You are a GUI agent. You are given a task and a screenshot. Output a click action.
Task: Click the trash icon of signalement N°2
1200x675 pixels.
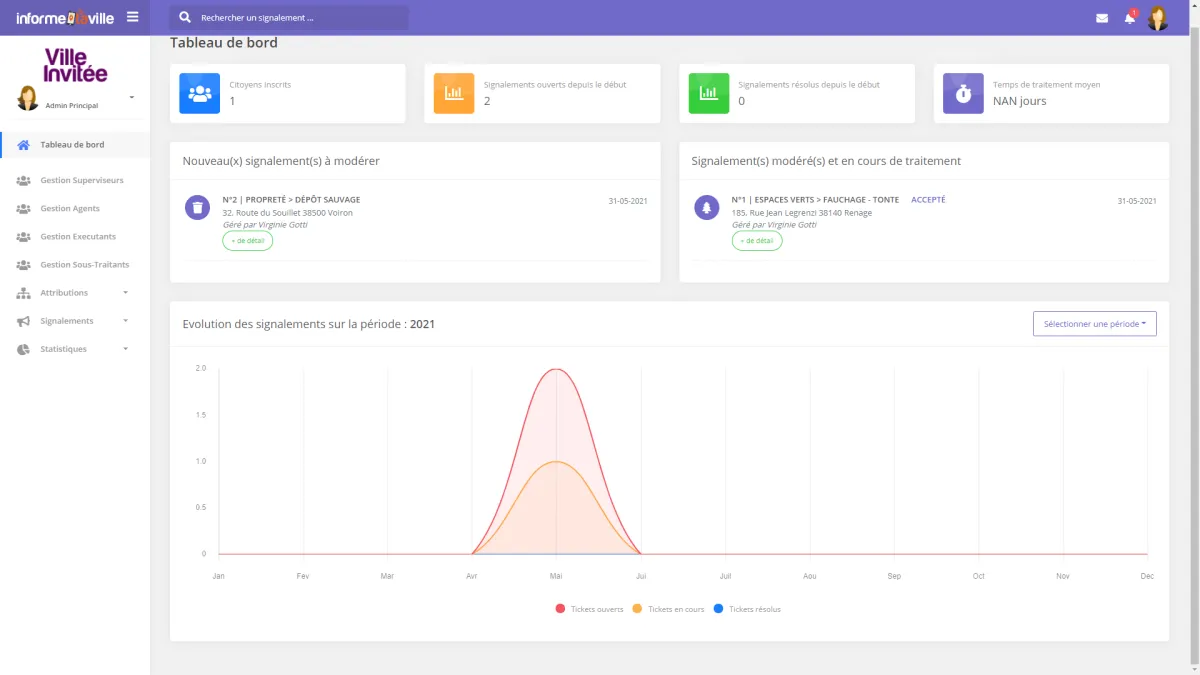click(198, 207)
